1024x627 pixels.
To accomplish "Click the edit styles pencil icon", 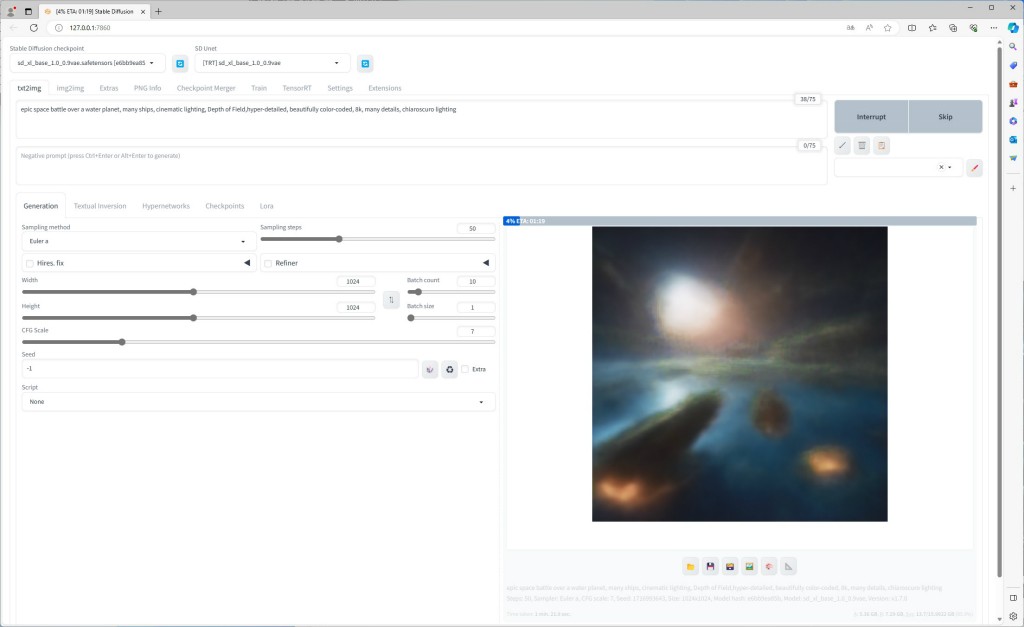I will [x=974, y=168].
